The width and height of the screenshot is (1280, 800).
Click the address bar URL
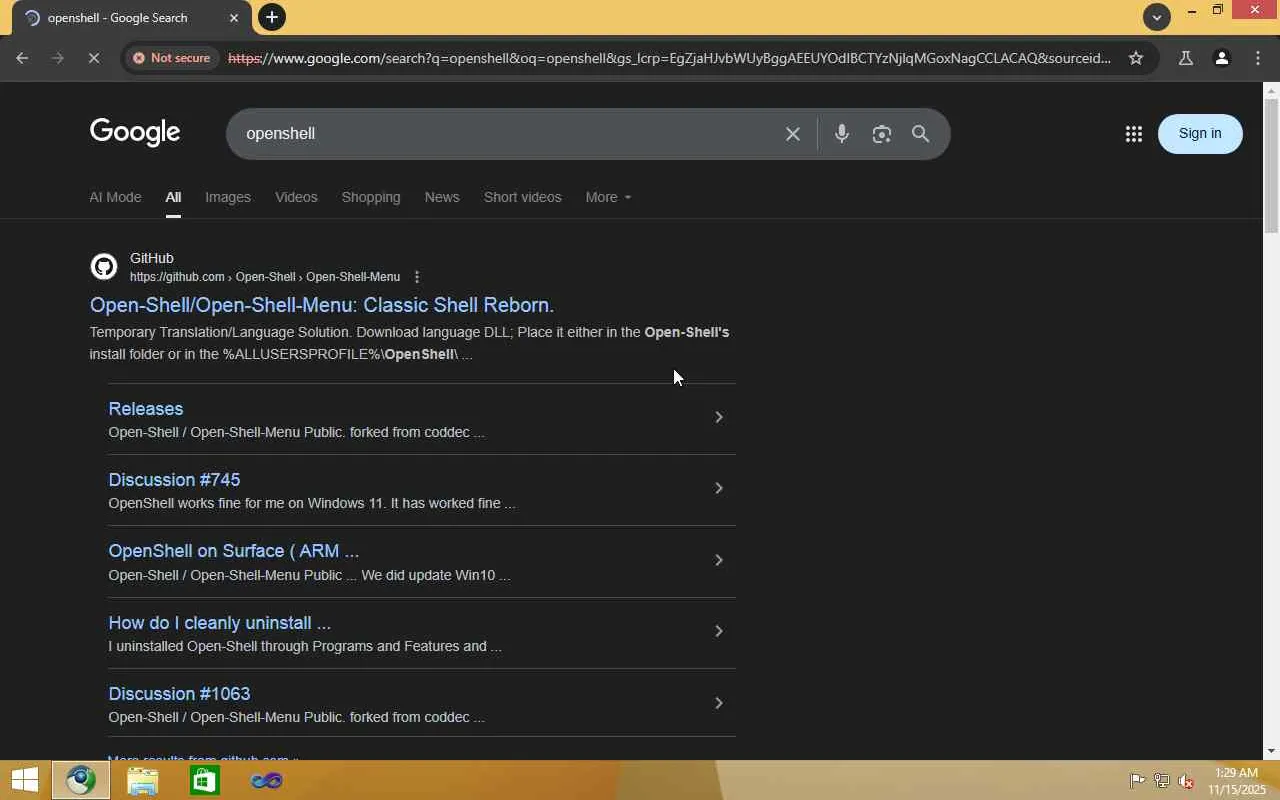pos(669,58)
